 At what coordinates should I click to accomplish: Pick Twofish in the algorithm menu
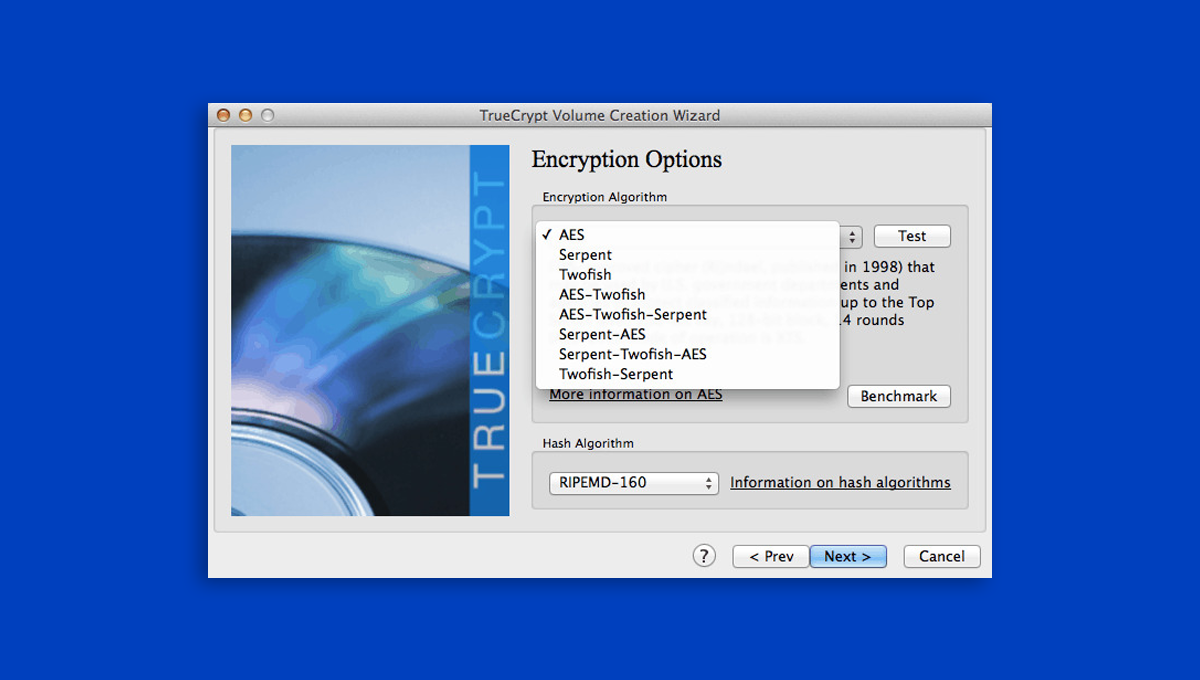click(687, 275)
